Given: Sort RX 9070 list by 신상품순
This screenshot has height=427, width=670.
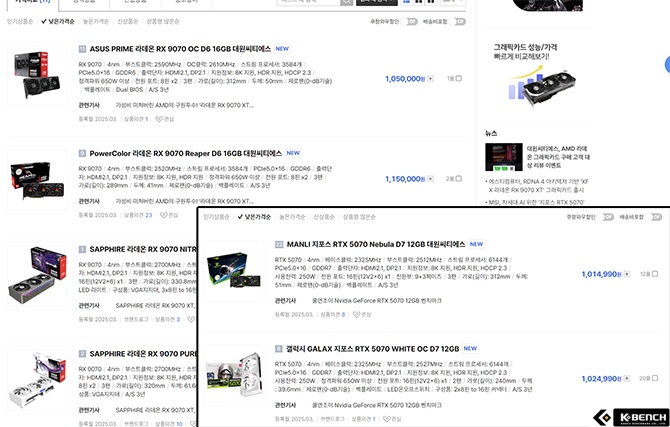Looking at the screenshot, I should click(x=128, y=21).
